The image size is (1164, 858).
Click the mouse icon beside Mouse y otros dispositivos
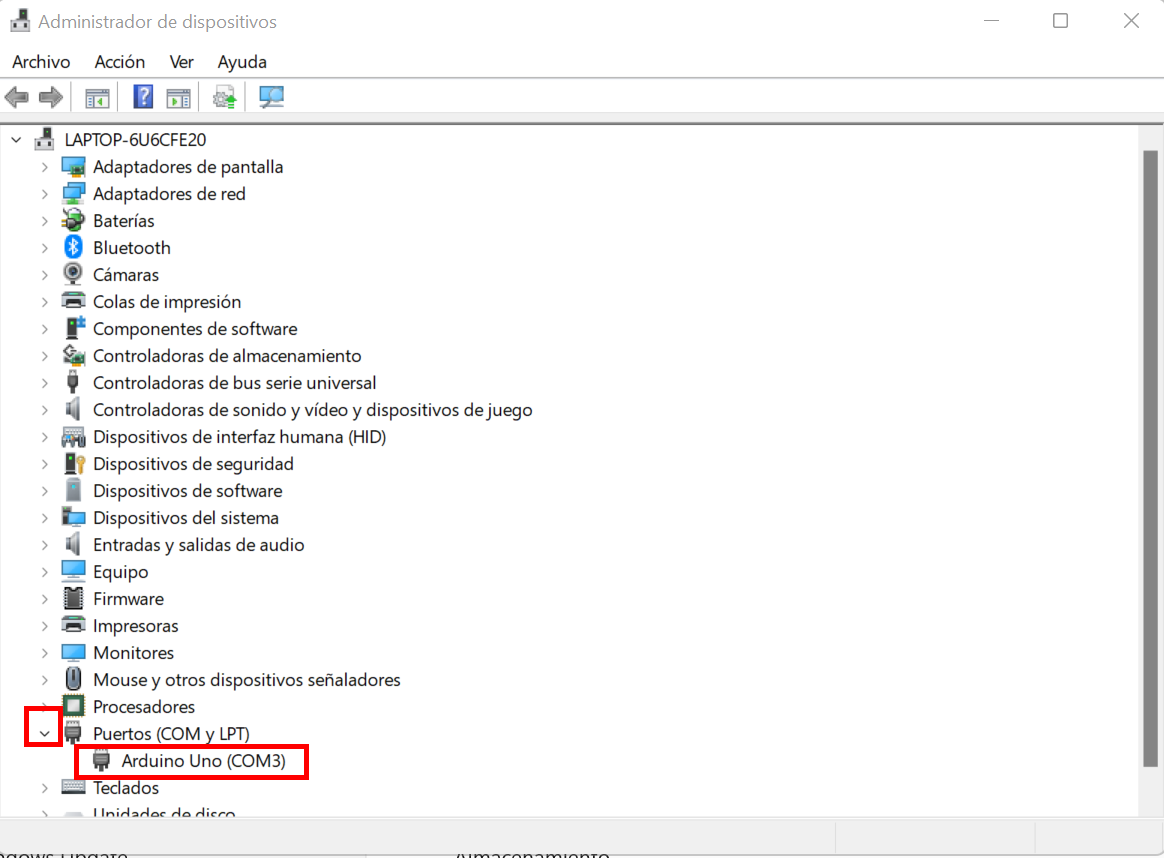pos(73,679)
